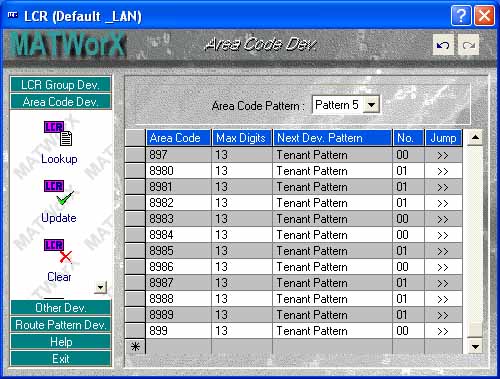Click the Jump column header
The height and width of the screenshot is (379, 500).
point(444,138)
